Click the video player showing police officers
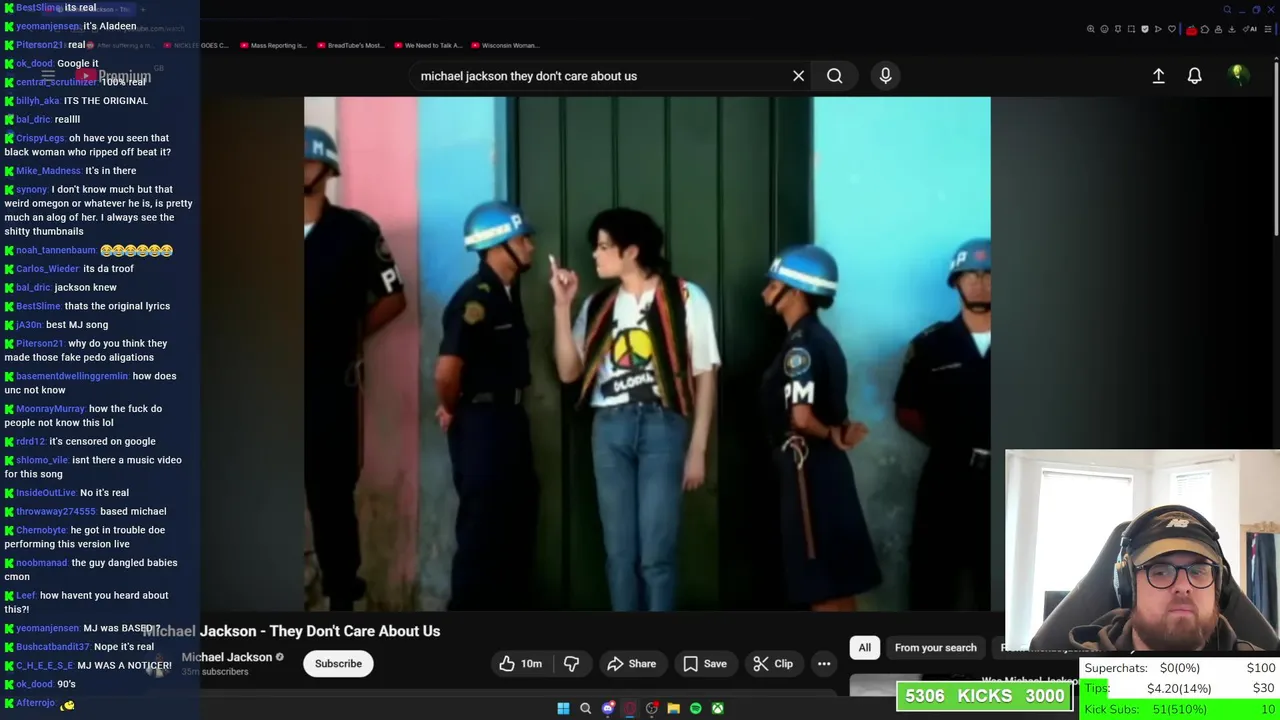 [x=647, y=353]
